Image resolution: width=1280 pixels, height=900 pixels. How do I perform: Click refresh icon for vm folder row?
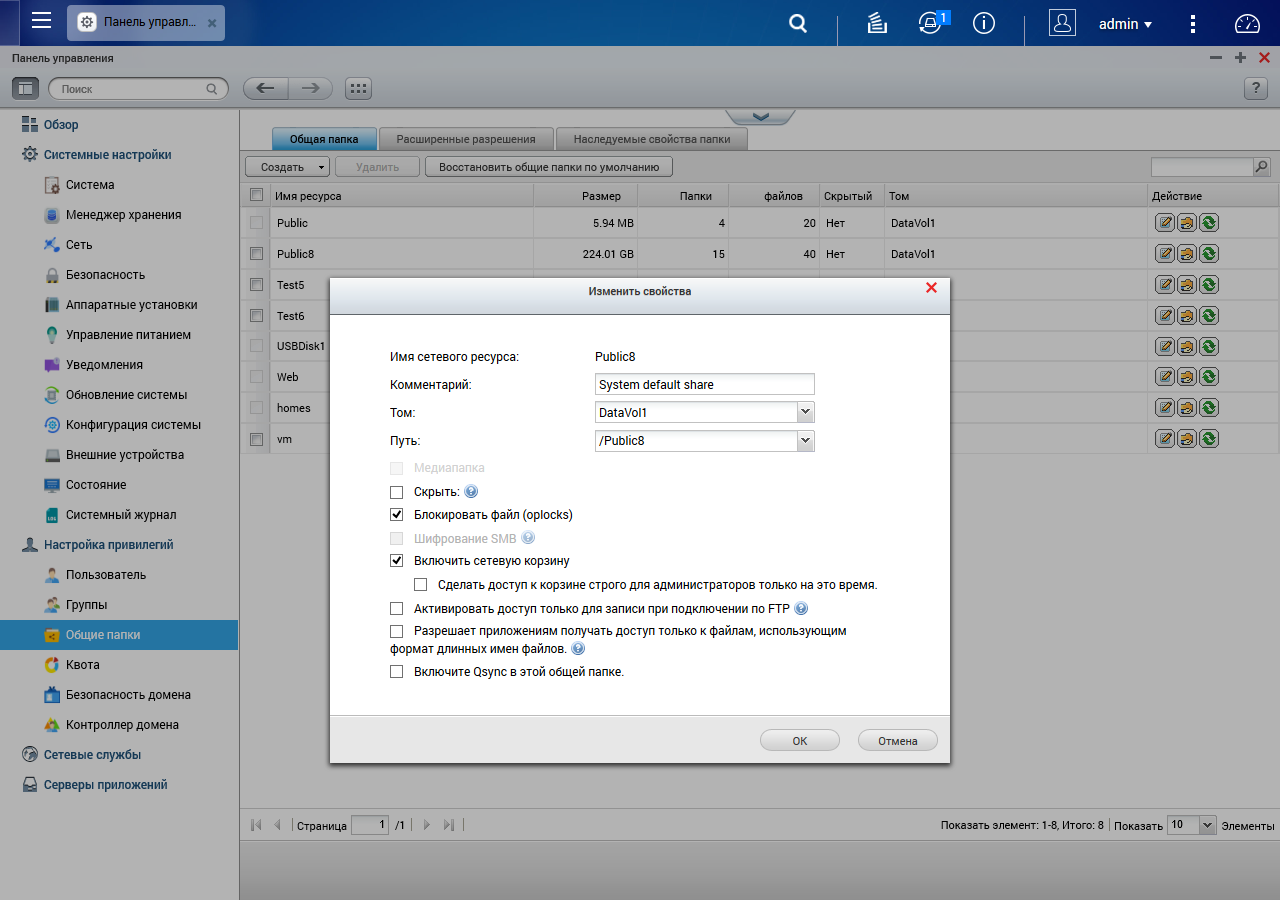[1208, 438]
